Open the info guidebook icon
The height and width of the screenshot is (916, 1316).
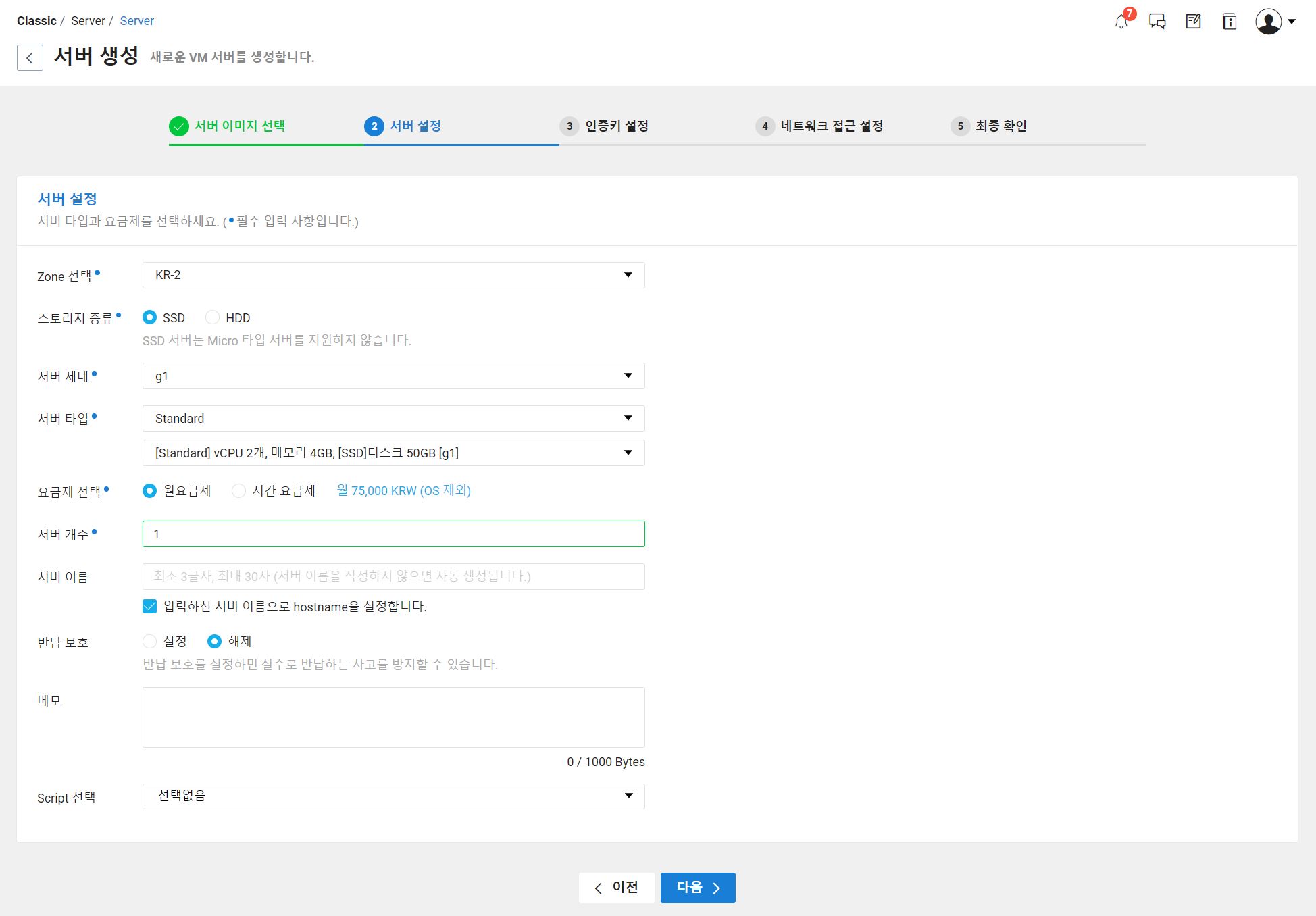[x=1229, y=22]
